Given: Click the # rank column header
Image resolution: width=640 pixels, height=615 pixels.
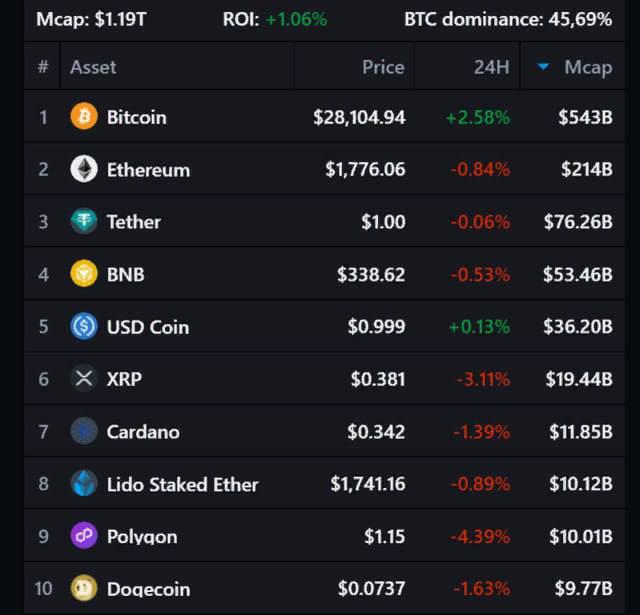Looking at the screenshot, I should click(42, 67).
